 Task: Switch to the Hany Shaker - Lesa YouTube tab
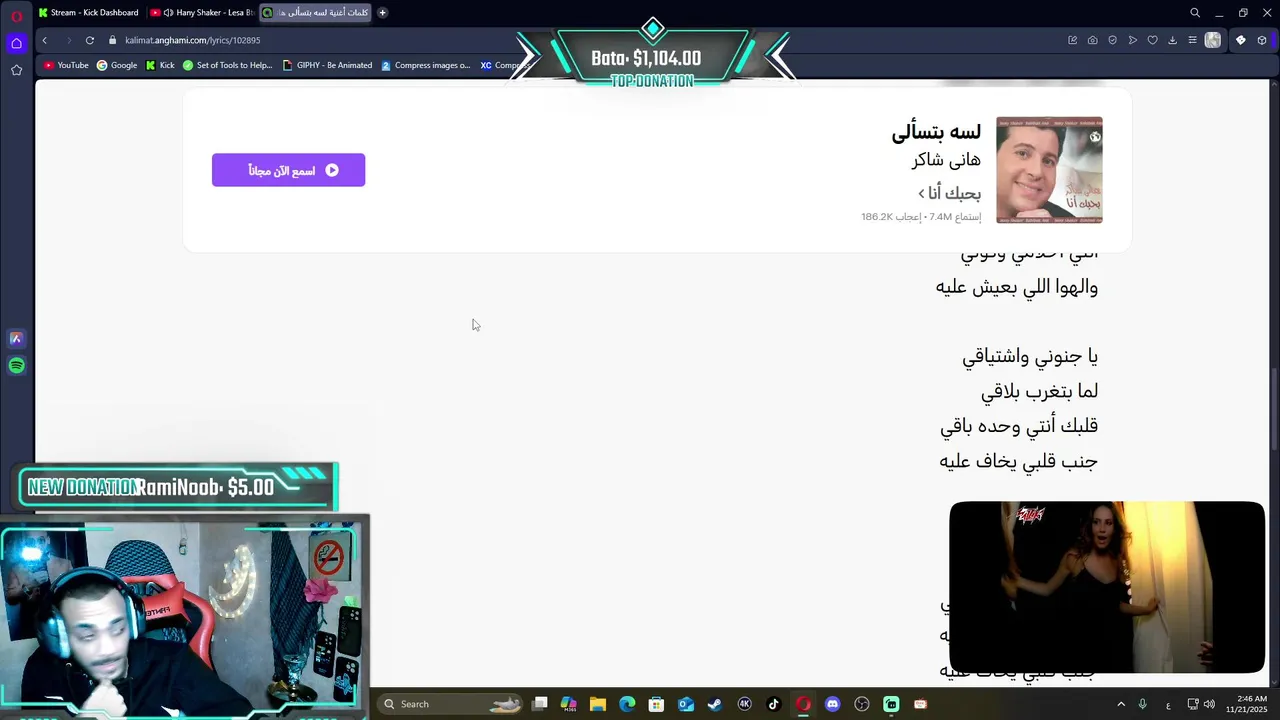(204, 13)
